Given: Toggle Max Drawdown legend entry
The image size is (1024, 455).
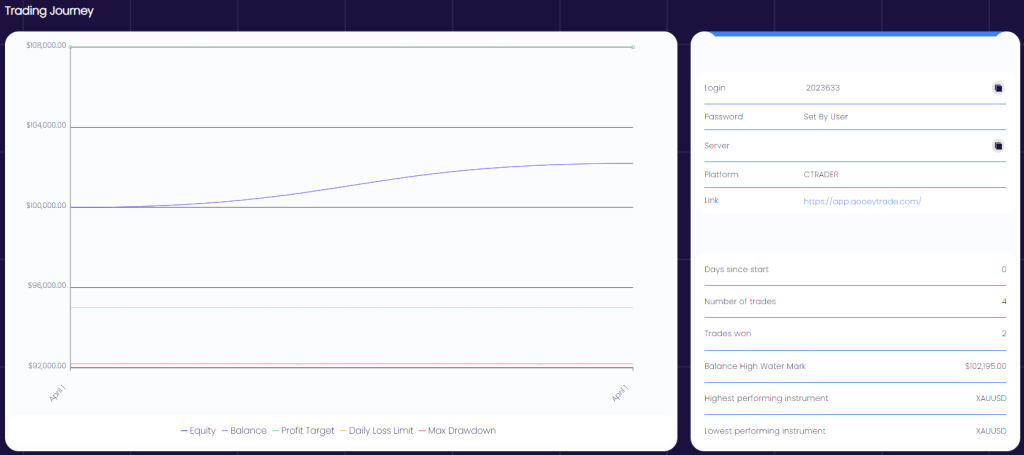Looking at the screenshot, I should point(457,431).
